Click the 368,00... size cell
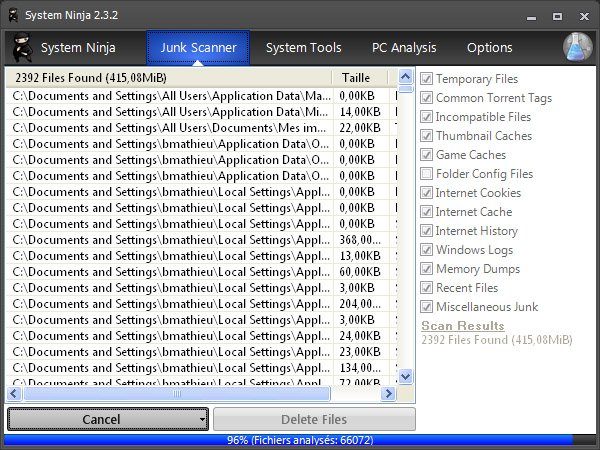Screen dimensions: 600x450 coord(360,240)
